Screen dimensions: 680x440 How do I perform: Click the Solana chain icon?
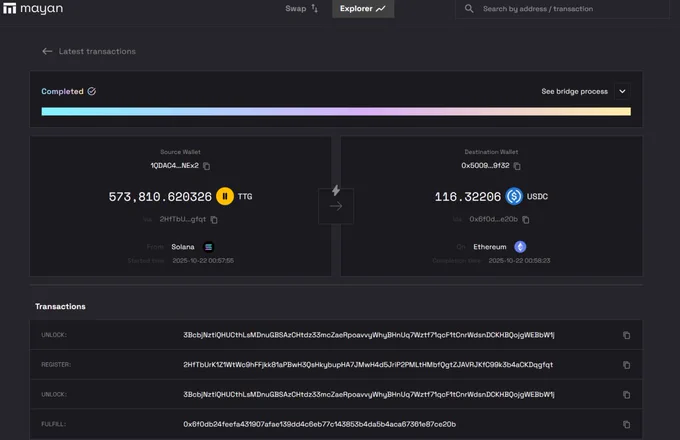209,247
